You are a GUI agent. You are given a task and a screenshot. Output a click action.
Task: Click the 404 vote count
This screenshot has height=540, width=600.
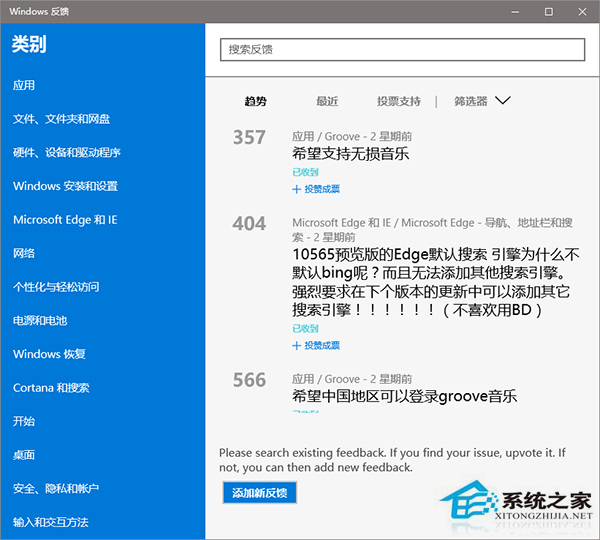pos(249,224)
